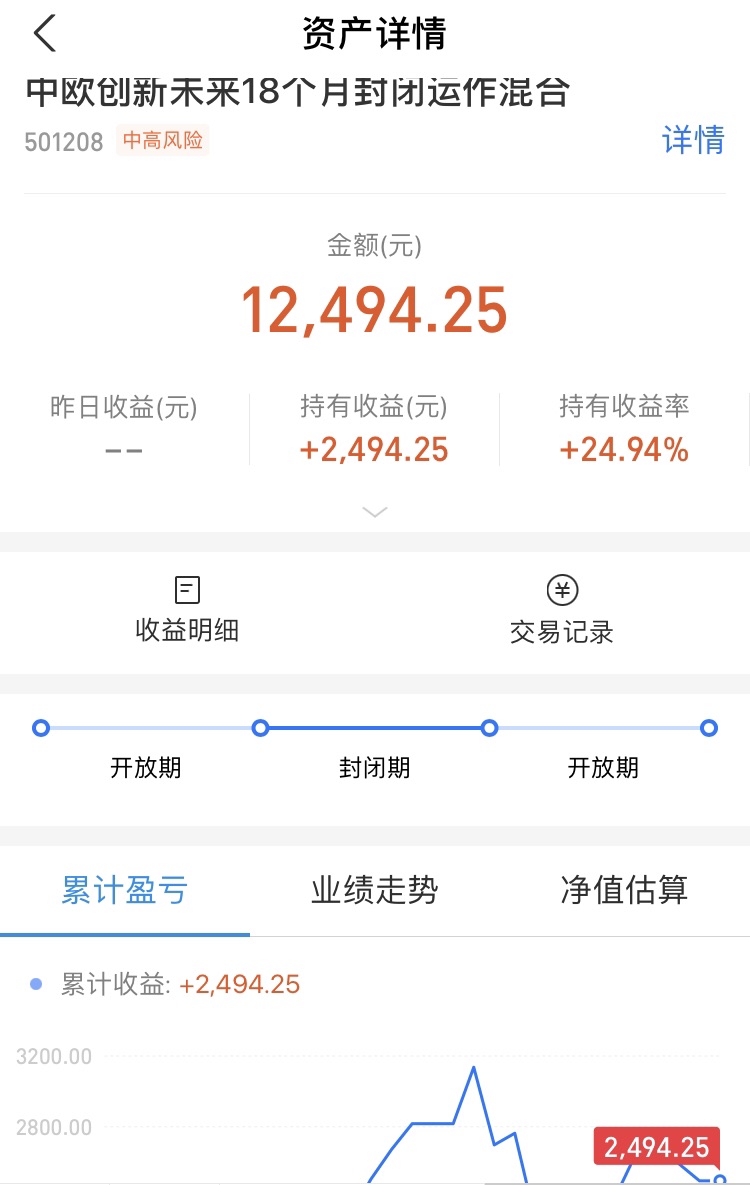Click the 交易记录 label
Image resolution: width=750 pixels, height=1185 pixels.
(x=562, y=632)
